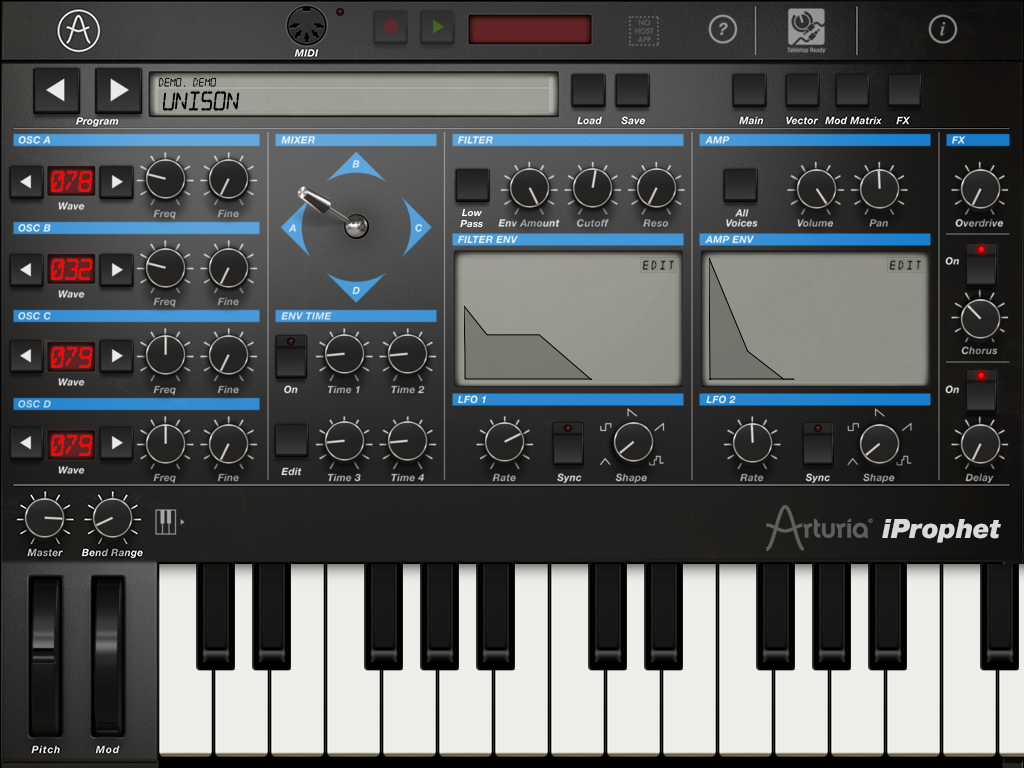Click the Env Time Edit button
Image resolution: width=1024 pixels, height=768 pixels.
click(291, 440)
